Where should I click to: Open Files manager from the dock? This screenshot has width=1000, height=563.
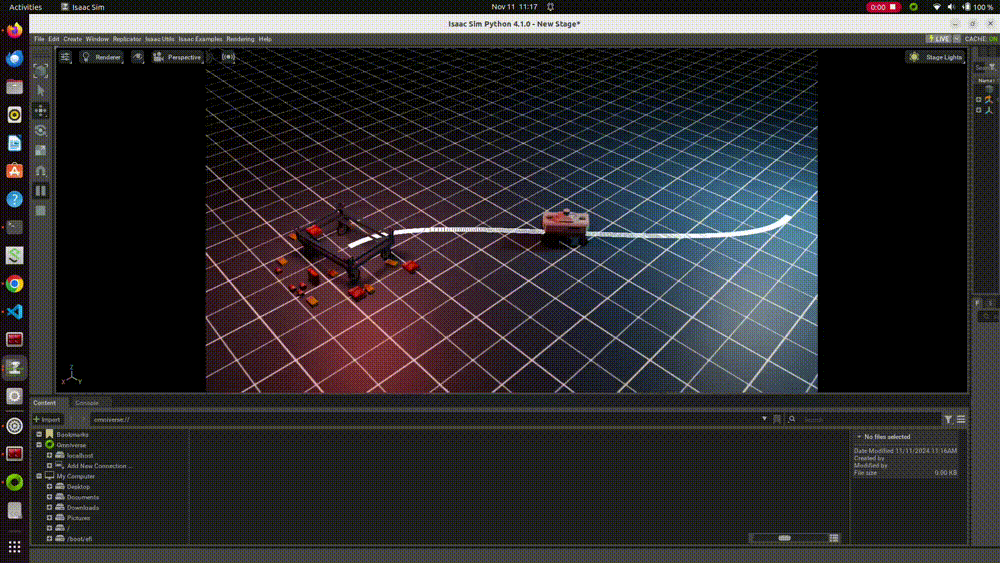(15, 86)
